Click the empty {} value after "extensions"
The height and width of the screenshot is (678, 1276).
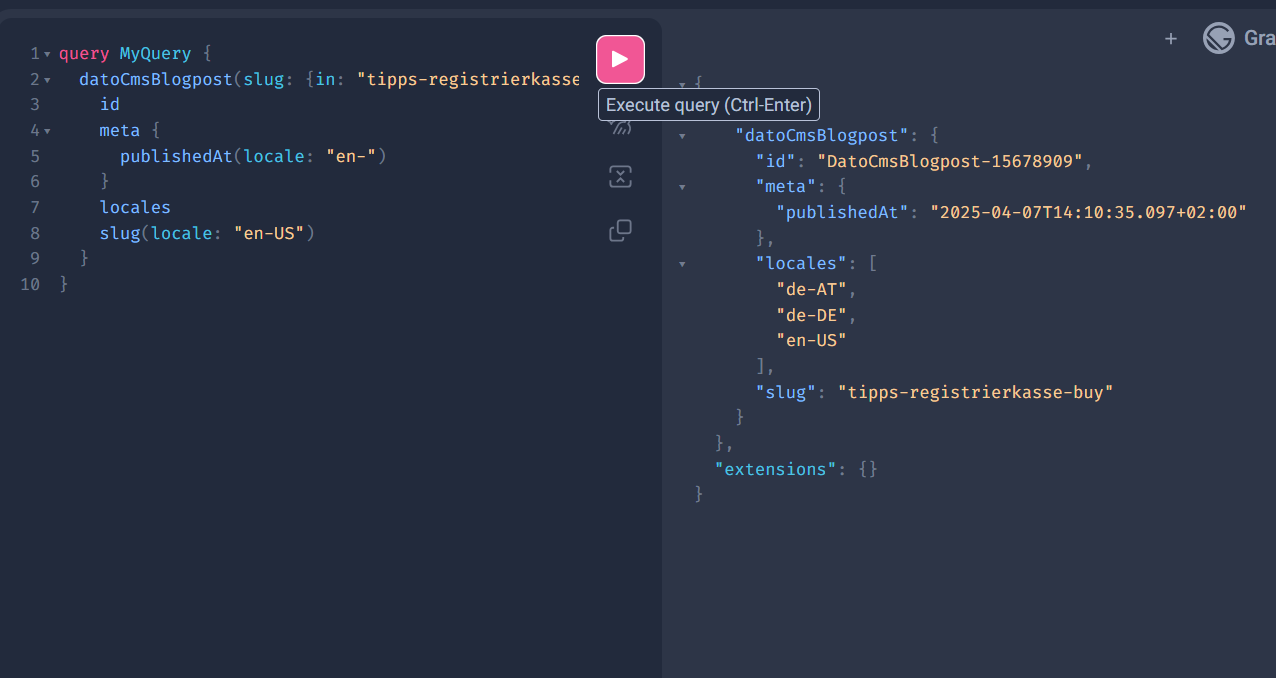click(x=868, y=468)
